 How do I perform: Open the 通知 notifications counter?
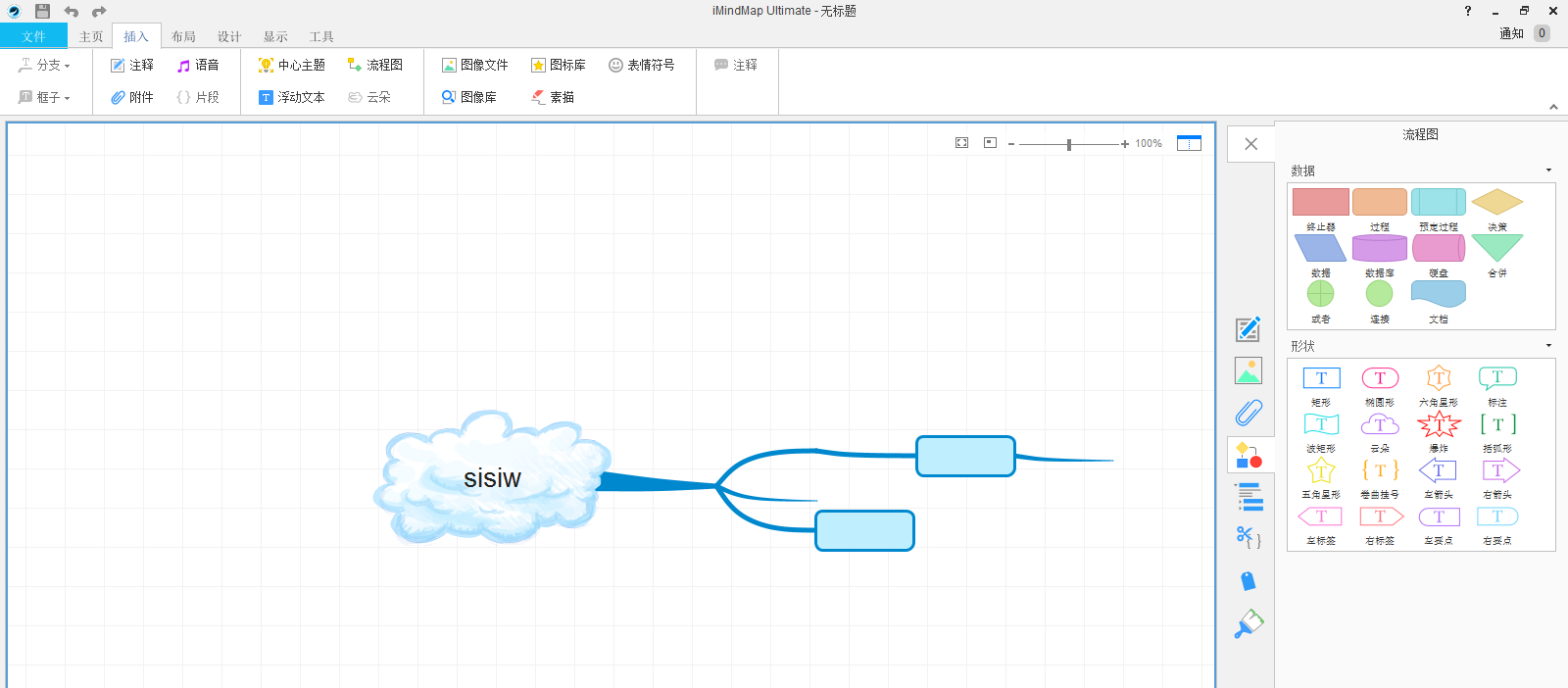1525,33
